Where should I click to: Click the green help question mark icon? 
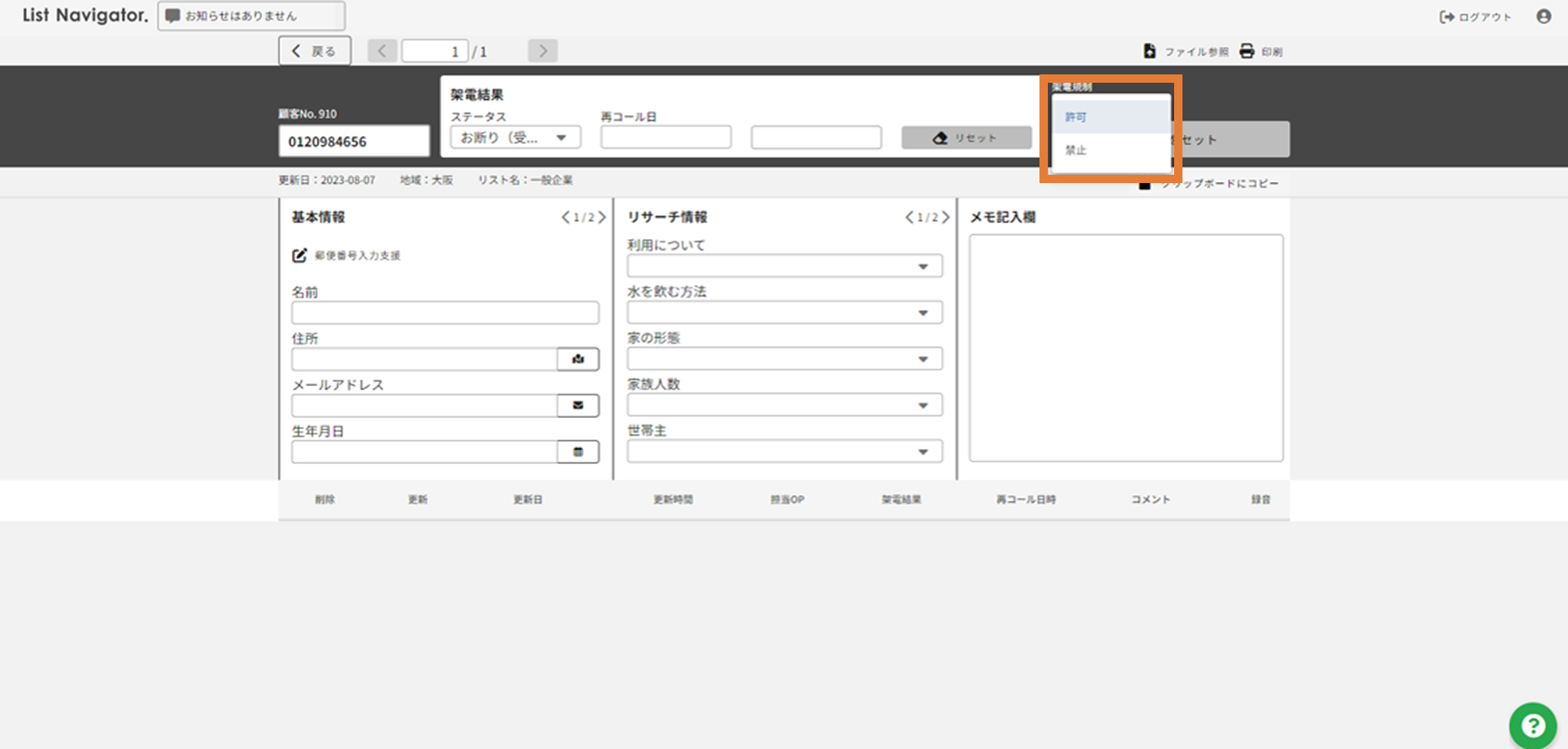click(1532, 726)
